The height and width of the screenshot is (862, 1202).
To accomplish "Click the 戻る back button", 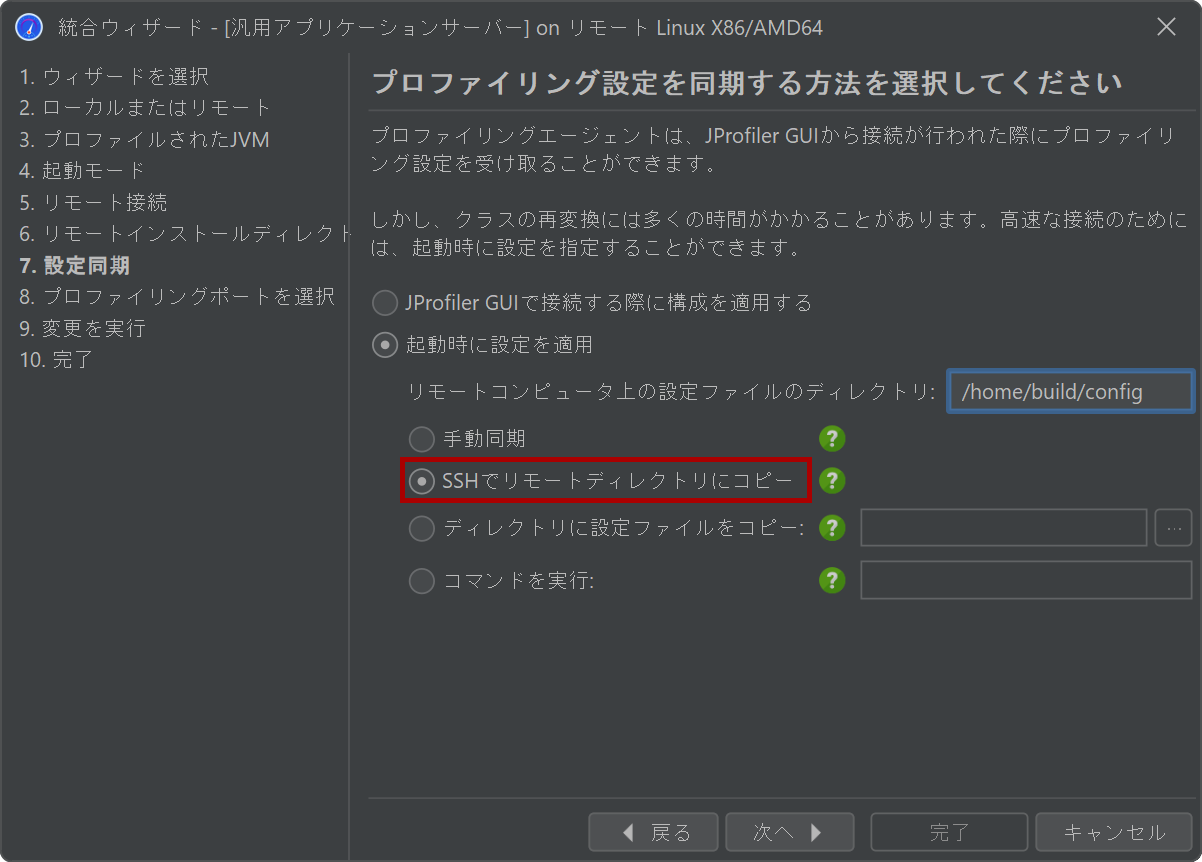I will pos(654,832).
